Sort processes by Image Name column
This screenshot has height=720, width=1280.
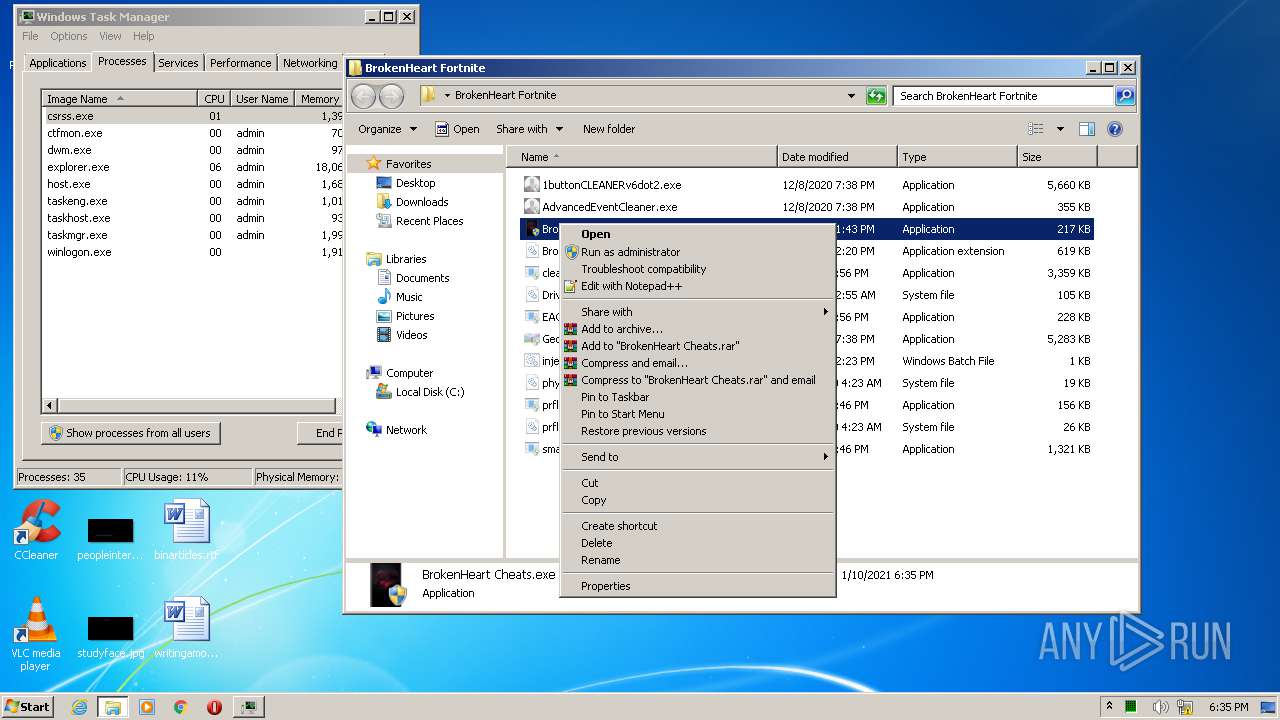[x=119, y=99]
